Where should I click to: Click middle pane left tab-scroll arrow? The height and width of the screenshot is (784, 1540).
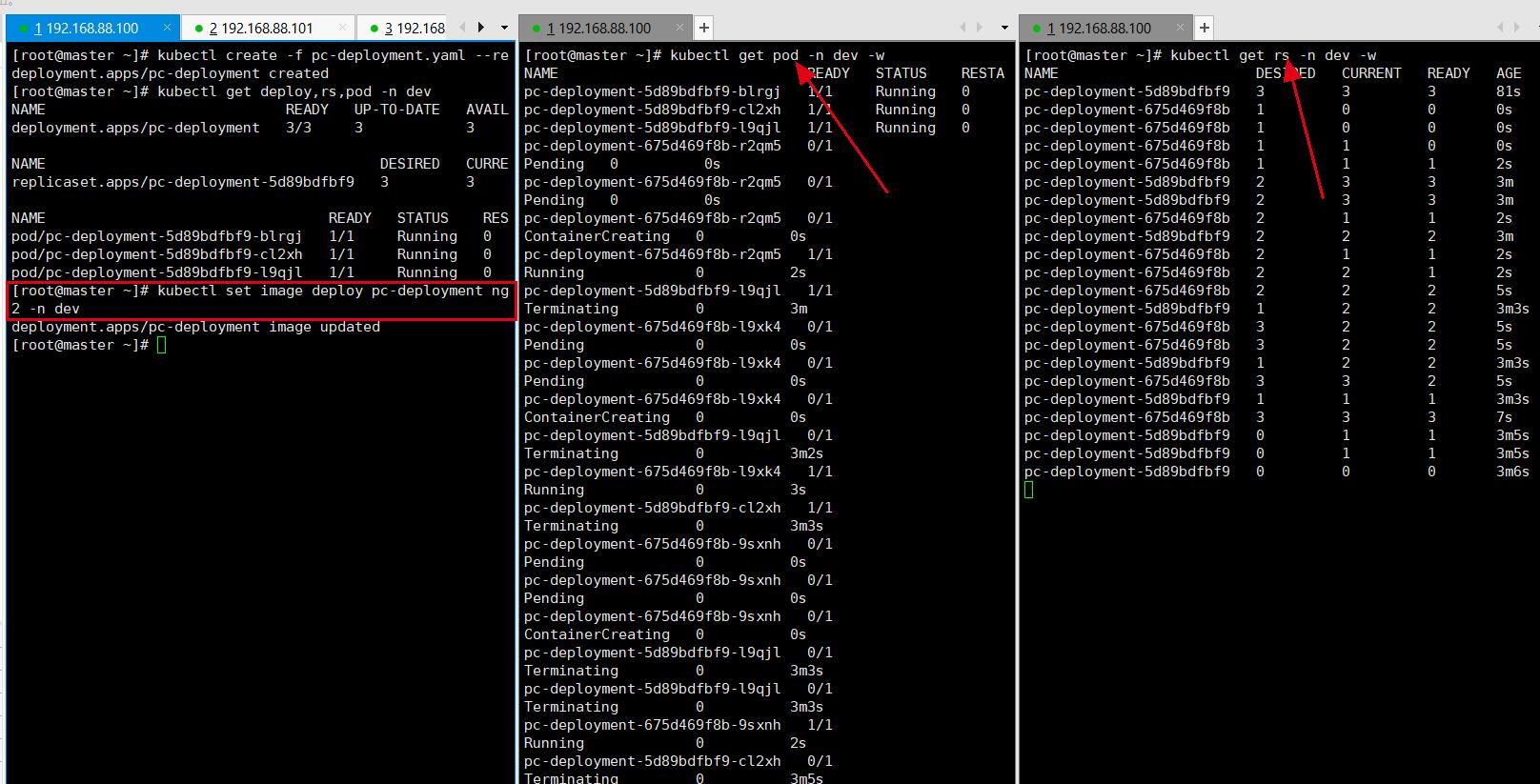pos(963,29)
